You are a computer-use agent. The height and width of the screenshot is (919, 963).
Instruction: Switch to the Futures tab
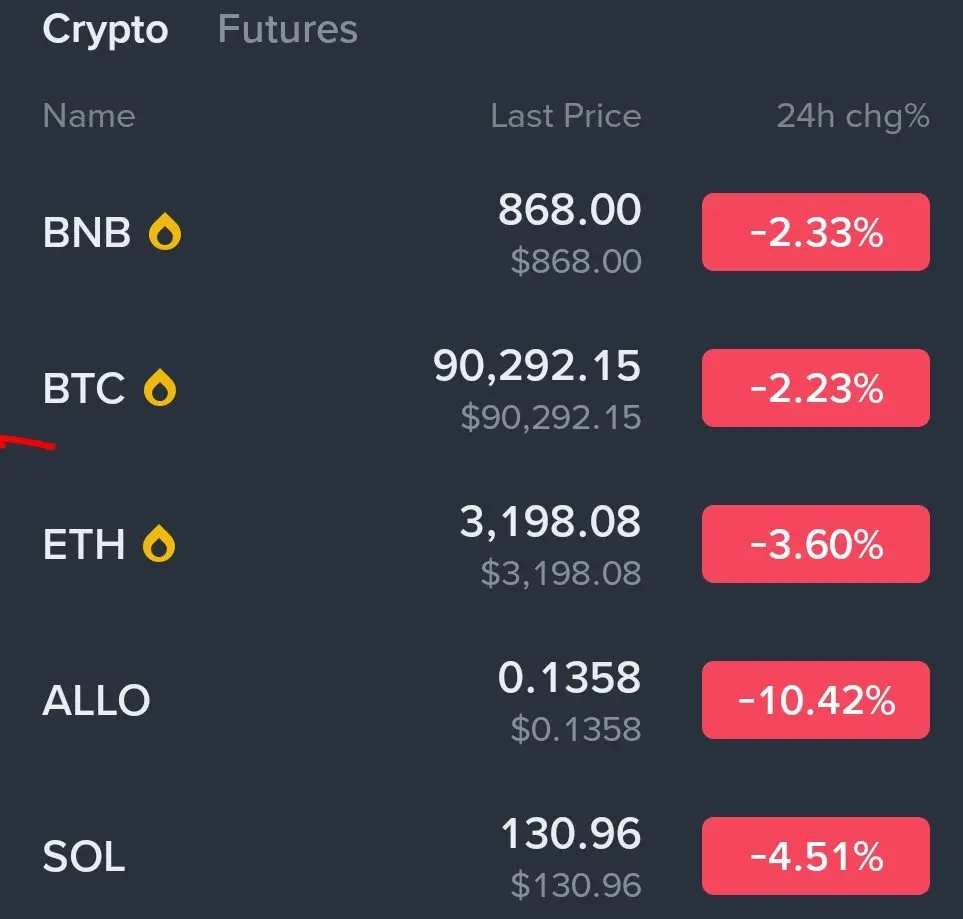click(x=287, y=30)
